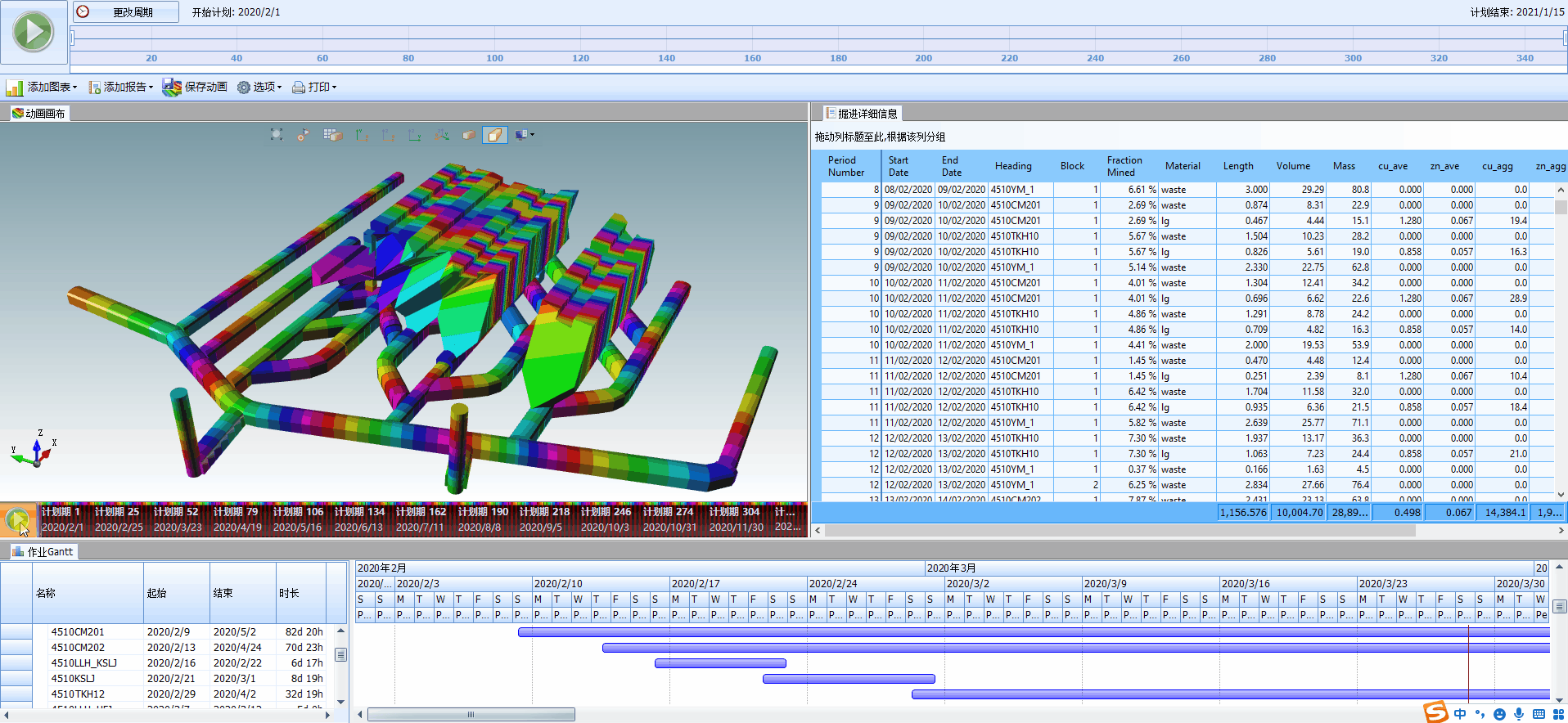1568x723 pixels.
Task: Open the 打印 print button
Action: (314, 87)
